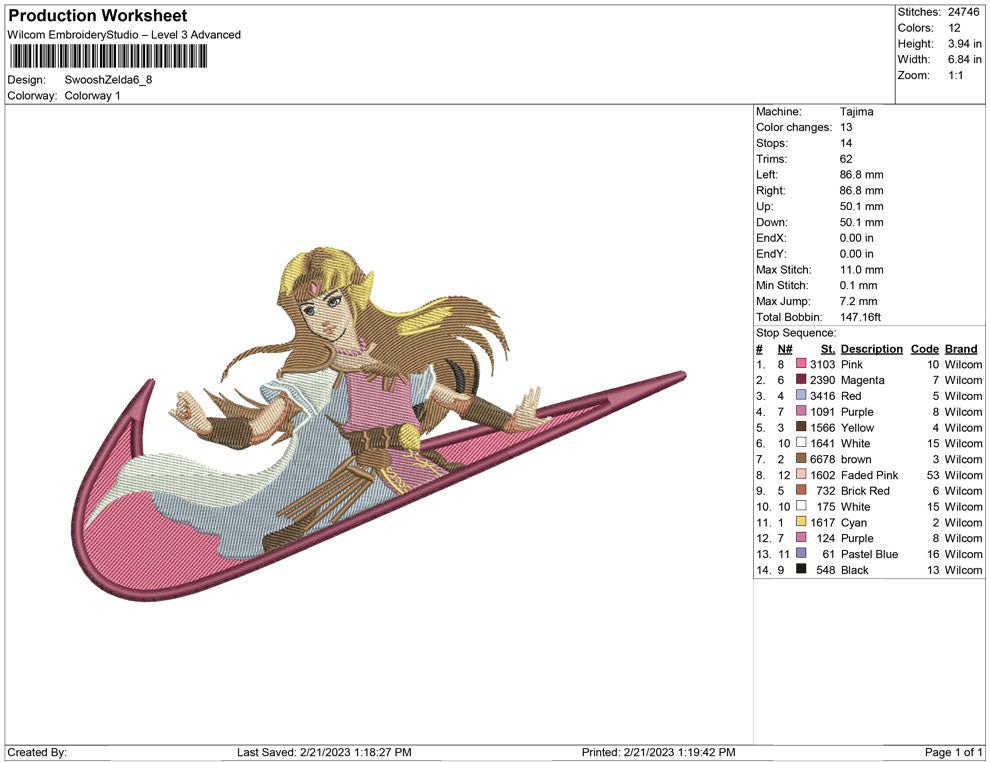Click the Total Bobbin value 147.16ft
Image resolution: width=990 pixels, height=762 pixels.
(860, 316)
